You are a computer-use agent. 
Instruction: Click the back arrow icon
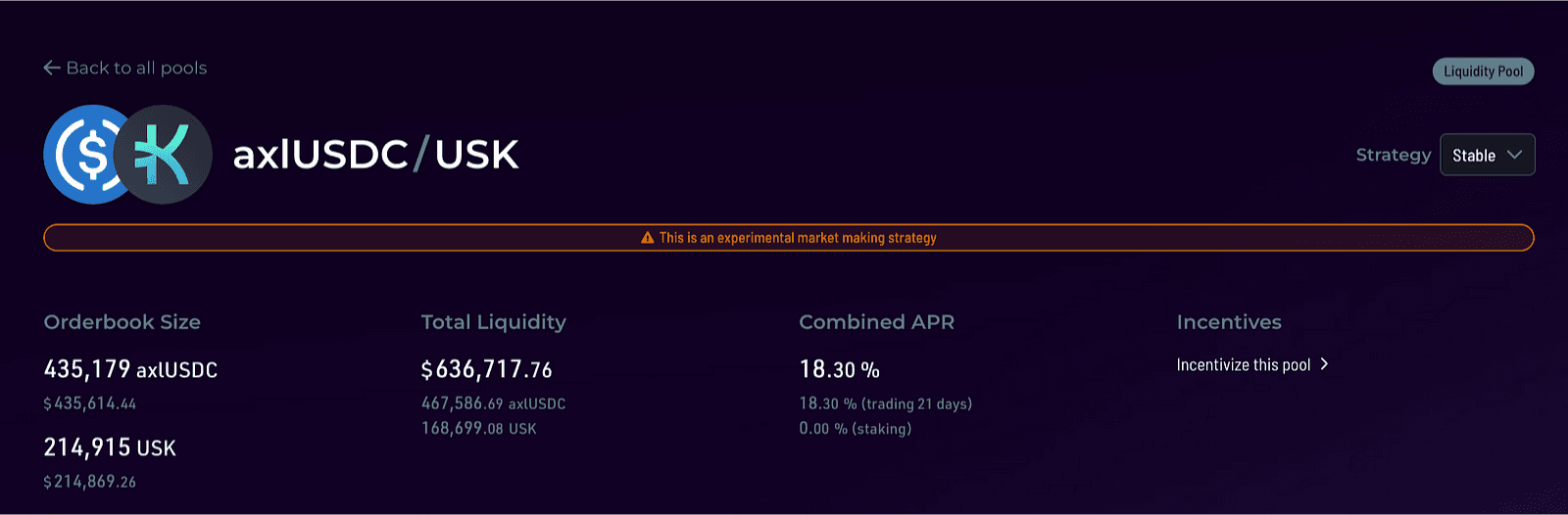click(x=52, y=68)
